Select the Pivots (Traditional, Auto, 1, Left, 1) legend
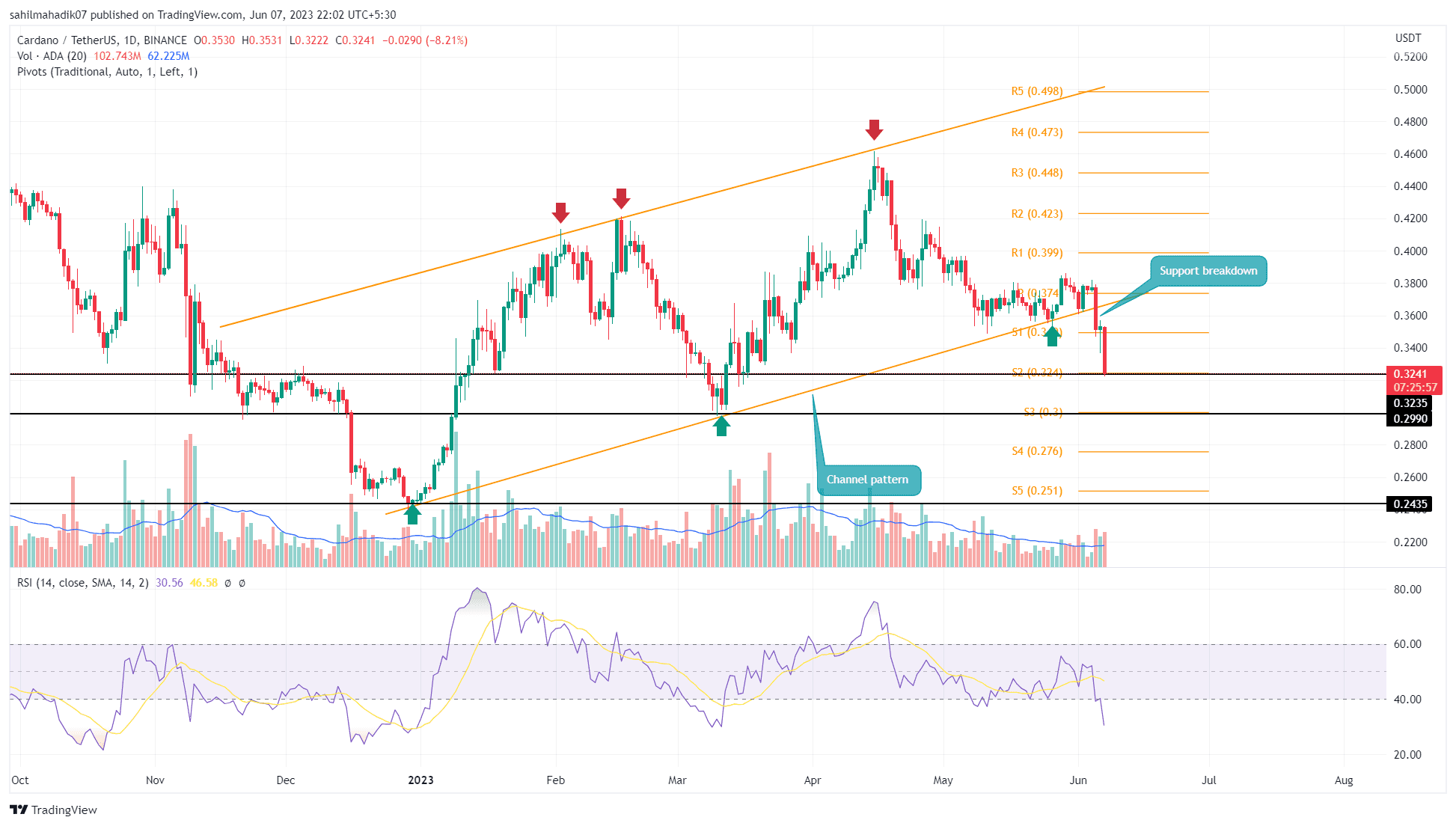The height and width of the screenshot is (826, 1456). pos(107,72)
